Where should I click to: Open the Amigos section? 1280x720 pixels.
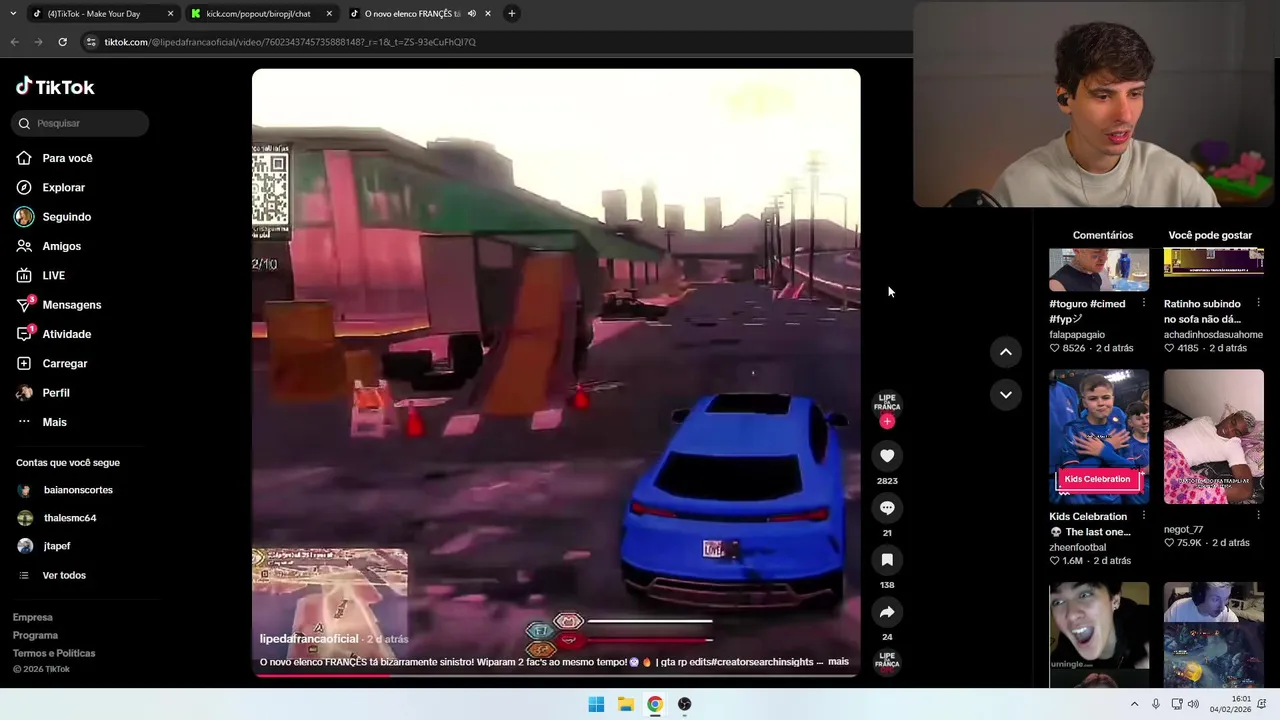coord(61,246)
